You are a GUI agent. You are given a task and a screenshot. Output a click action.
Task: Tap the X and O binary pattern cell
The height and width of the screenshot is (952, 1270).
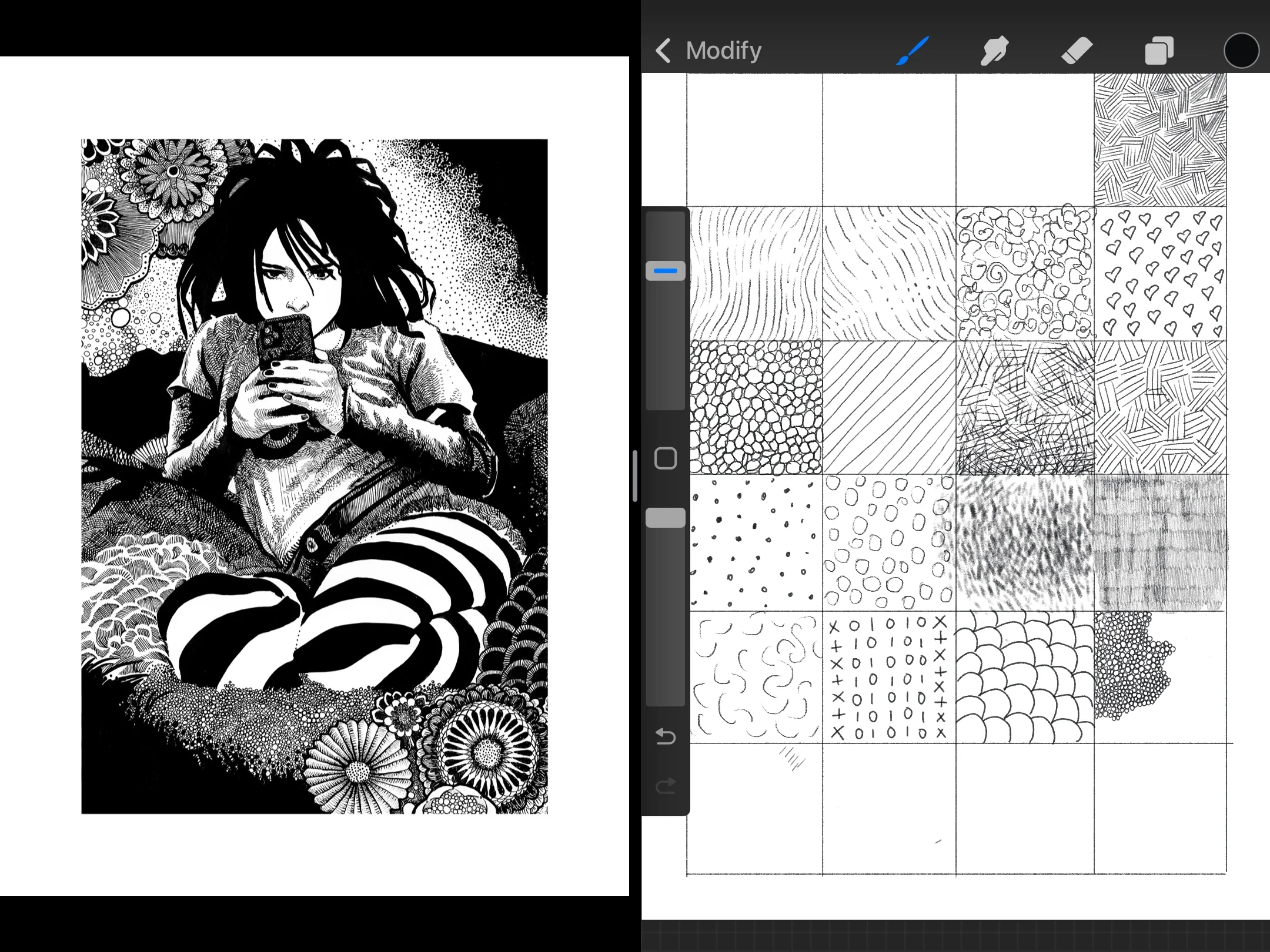888,677
